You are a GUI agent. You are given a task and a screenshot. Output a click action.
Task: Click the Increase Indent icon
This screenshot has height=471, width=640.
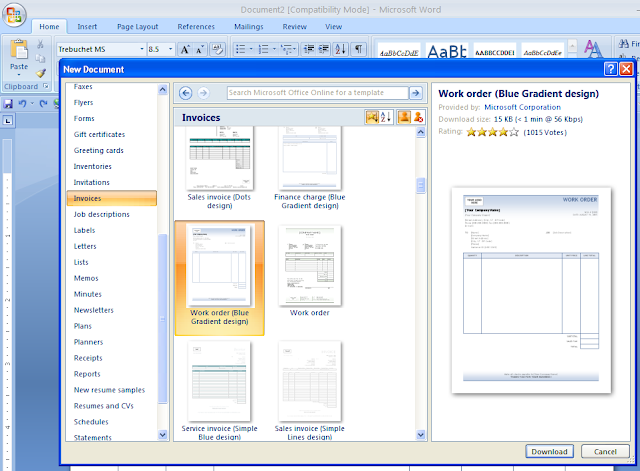coord(324,50)
